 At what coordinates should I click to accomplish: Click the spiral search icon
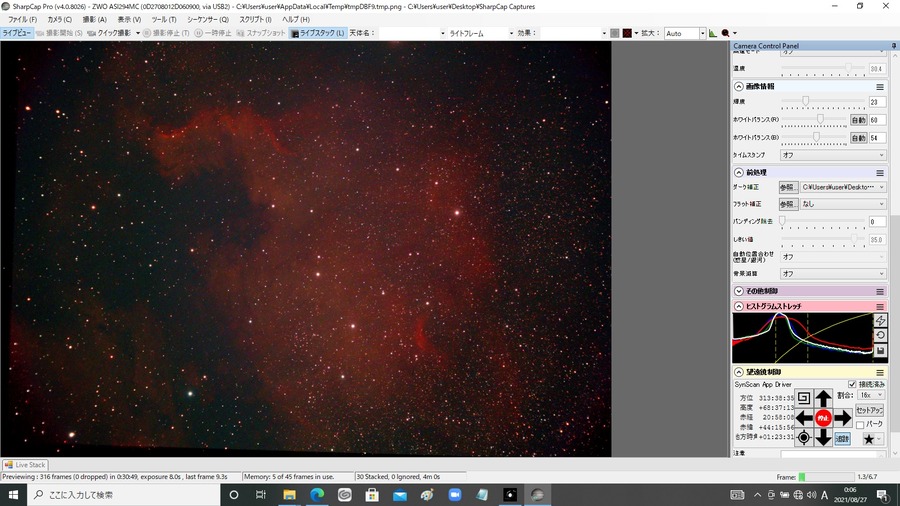[x=804, y=398]
